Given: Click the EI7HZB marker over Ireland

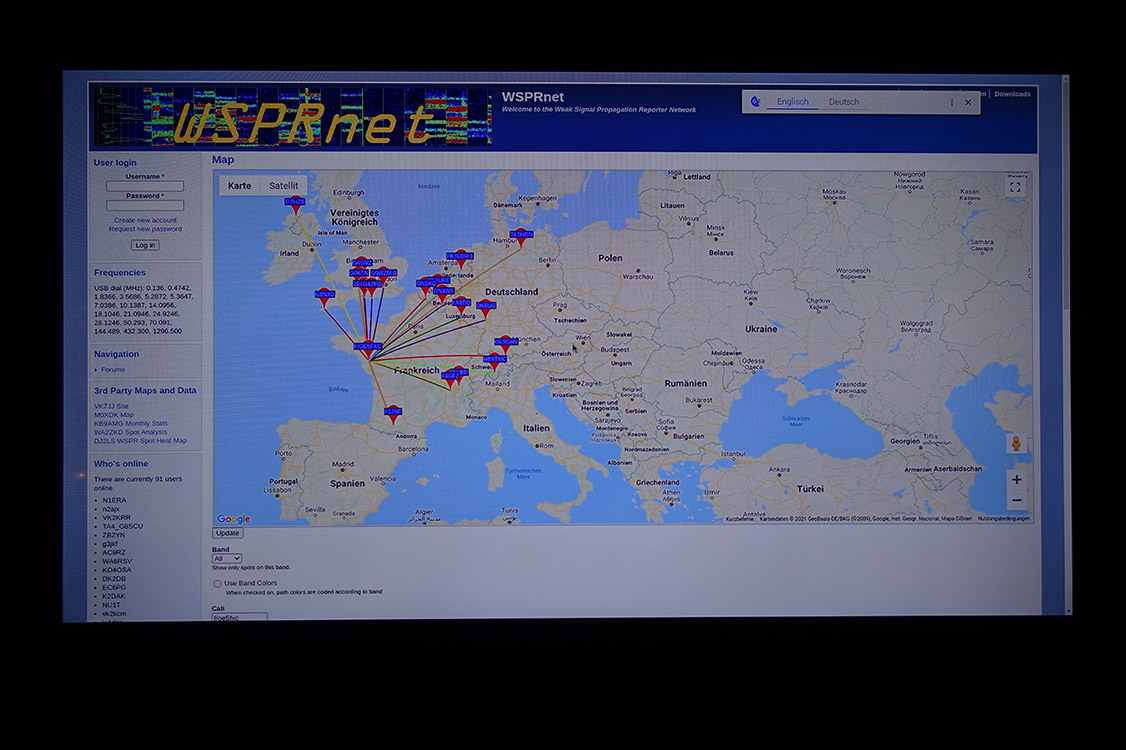Looking at the screenshot, I should coord(295,206).
